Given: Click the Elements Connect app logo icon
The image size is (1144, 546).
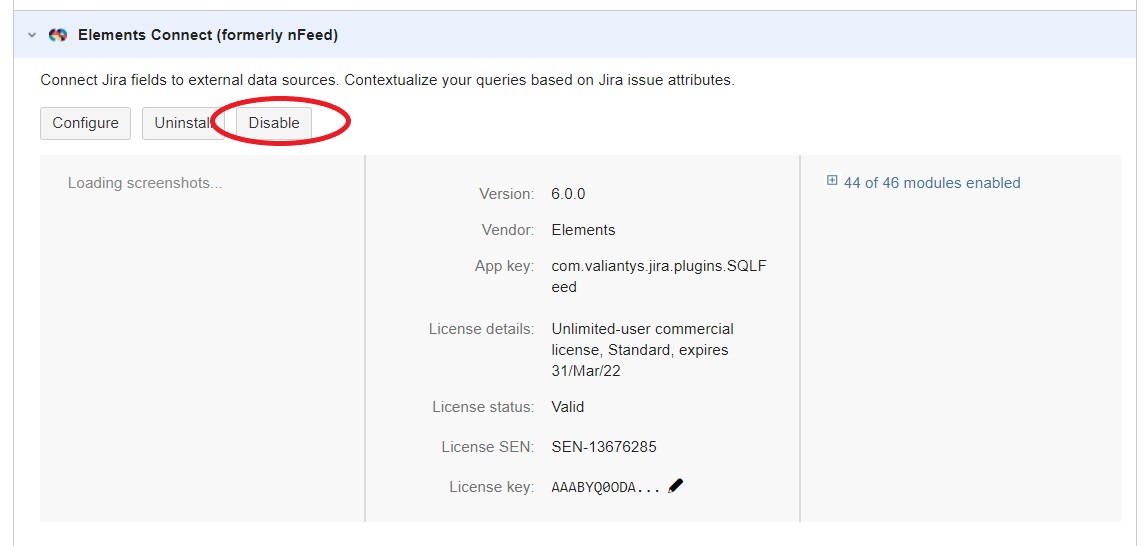Looking at the screenshot, I should click(58, 35).
